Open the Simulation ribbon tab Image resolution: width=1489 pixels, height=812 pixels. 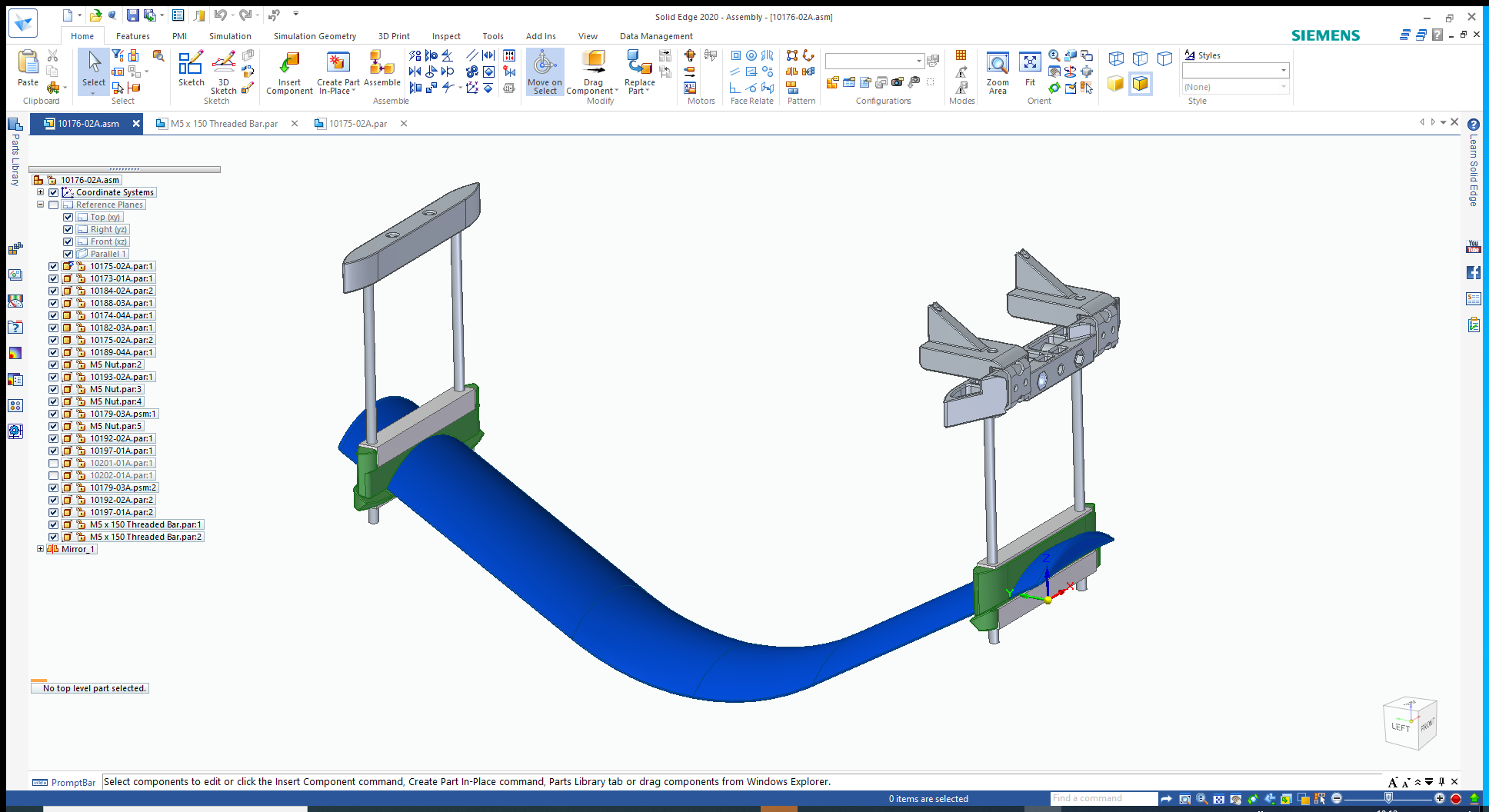(230, 36)
